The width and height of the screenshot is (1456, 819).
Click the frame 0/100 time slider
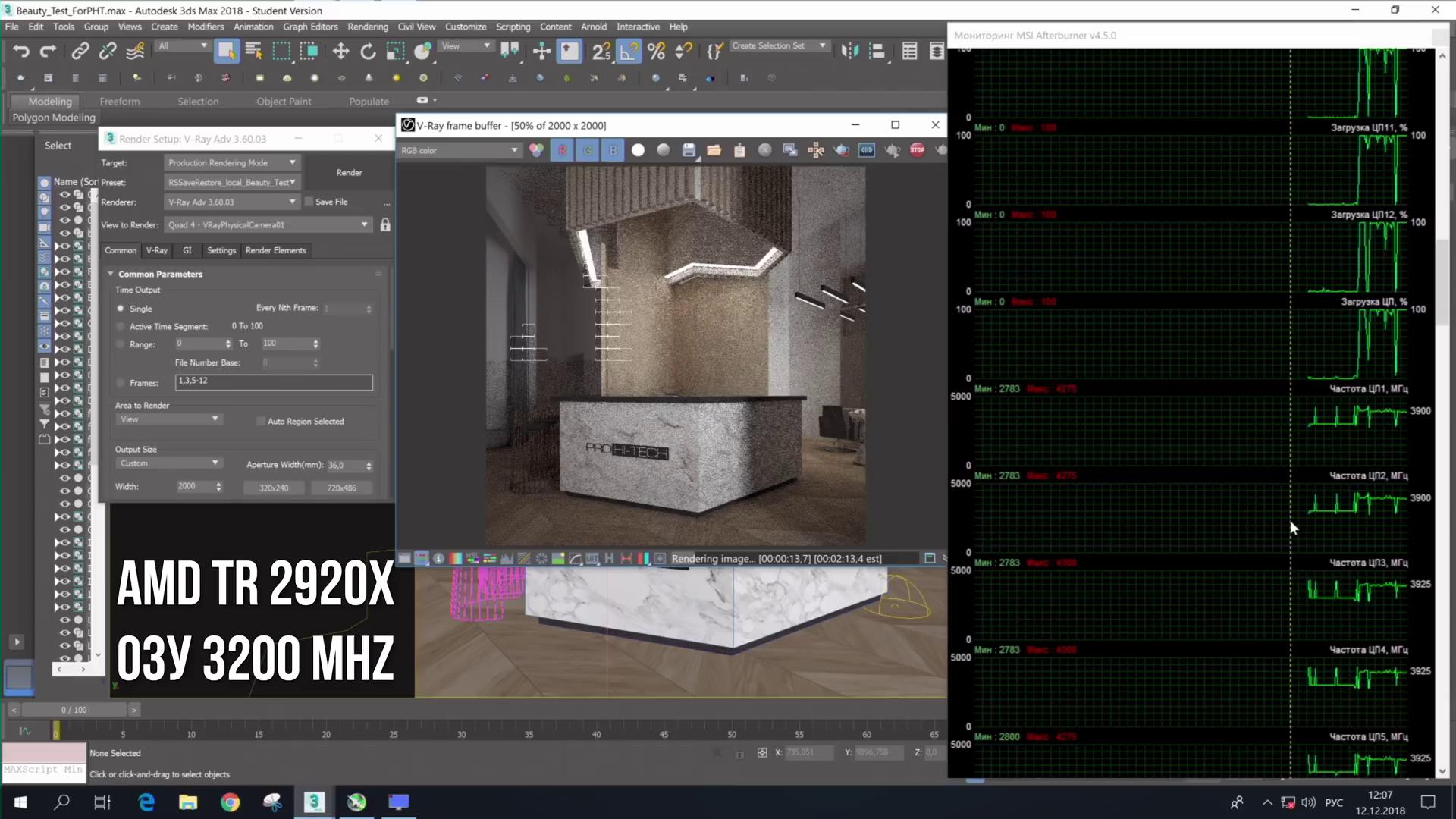(74, 710)
